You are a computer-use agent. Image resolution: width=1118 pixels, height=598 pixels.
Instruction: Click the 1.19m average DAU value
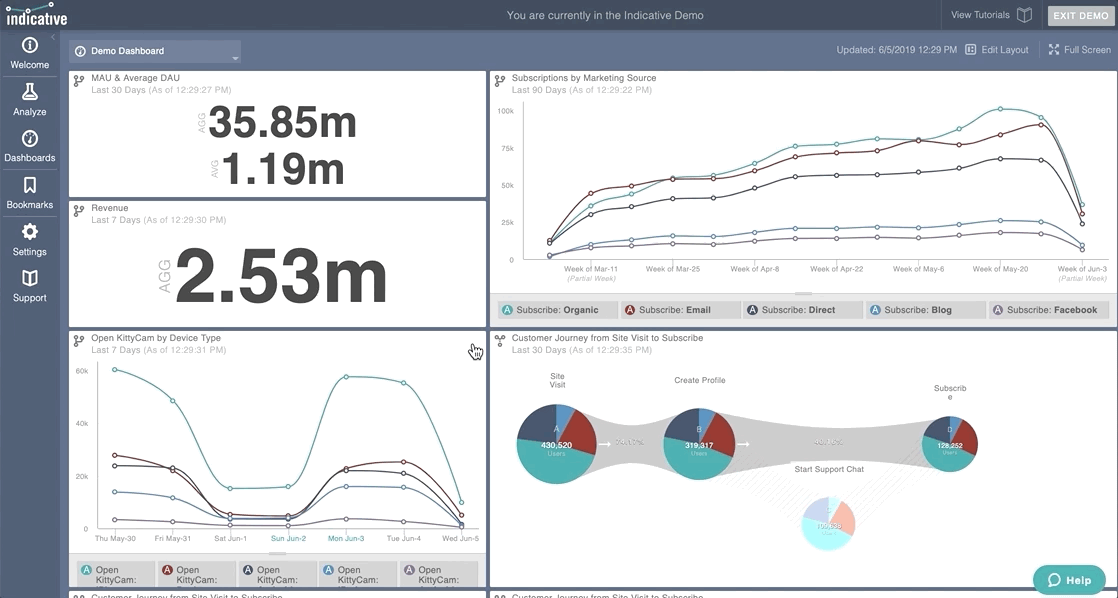click(282, 169)
